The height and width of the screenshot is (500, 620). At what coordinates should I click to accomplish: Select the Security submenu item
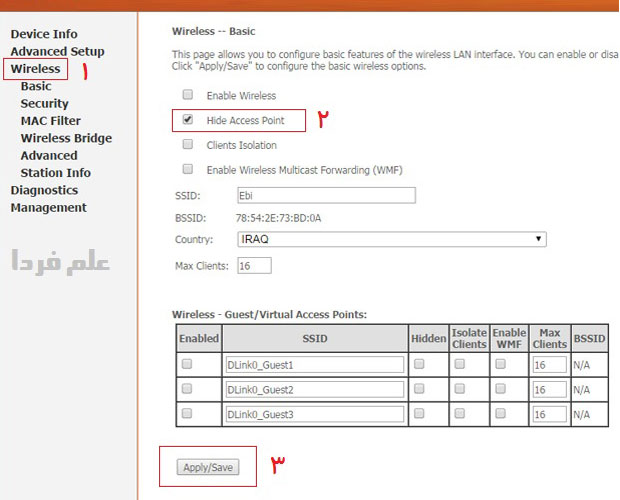(45, 103)
